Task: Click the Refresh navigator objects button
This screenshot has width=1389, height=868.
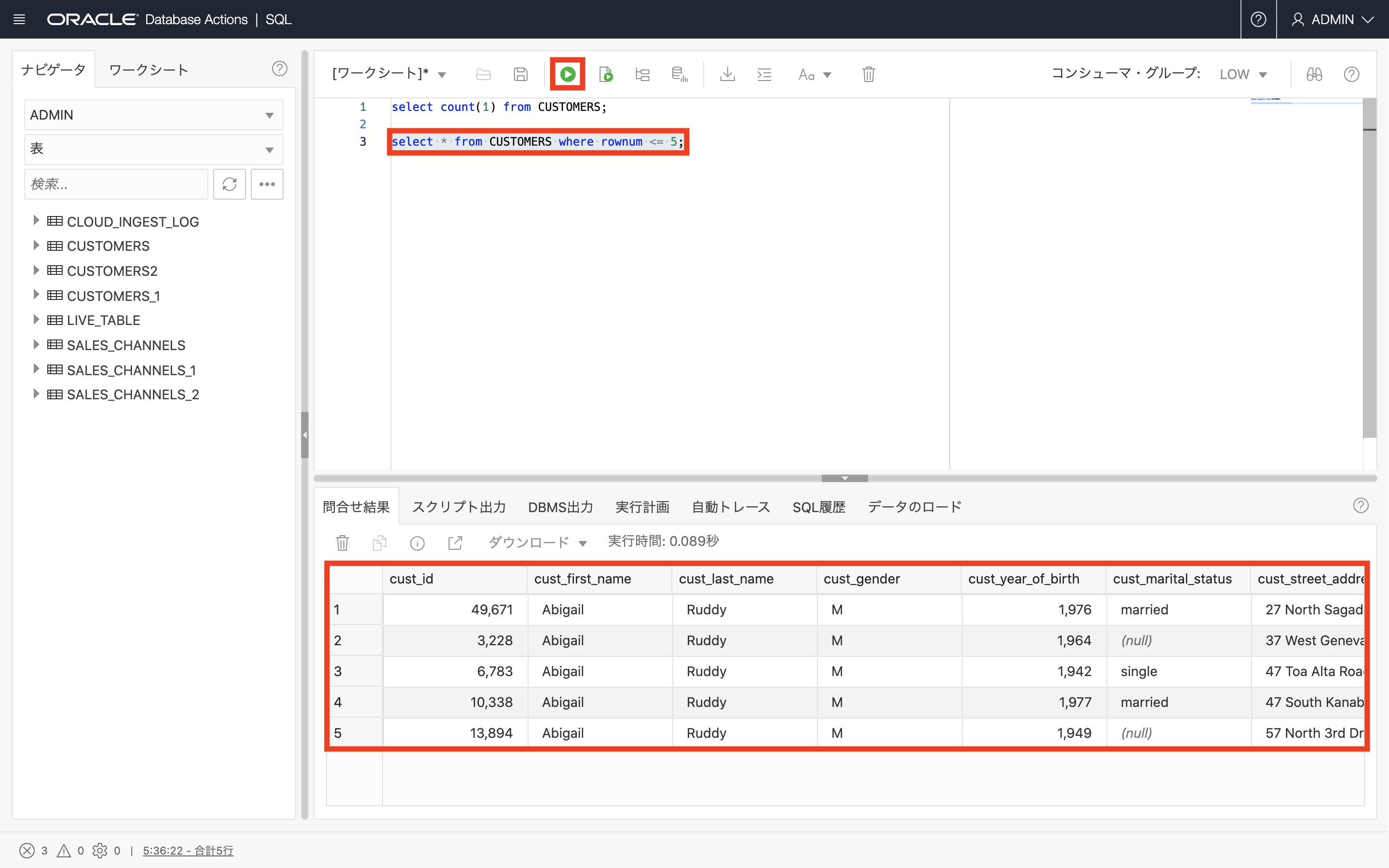Action: tap(229, 184)
